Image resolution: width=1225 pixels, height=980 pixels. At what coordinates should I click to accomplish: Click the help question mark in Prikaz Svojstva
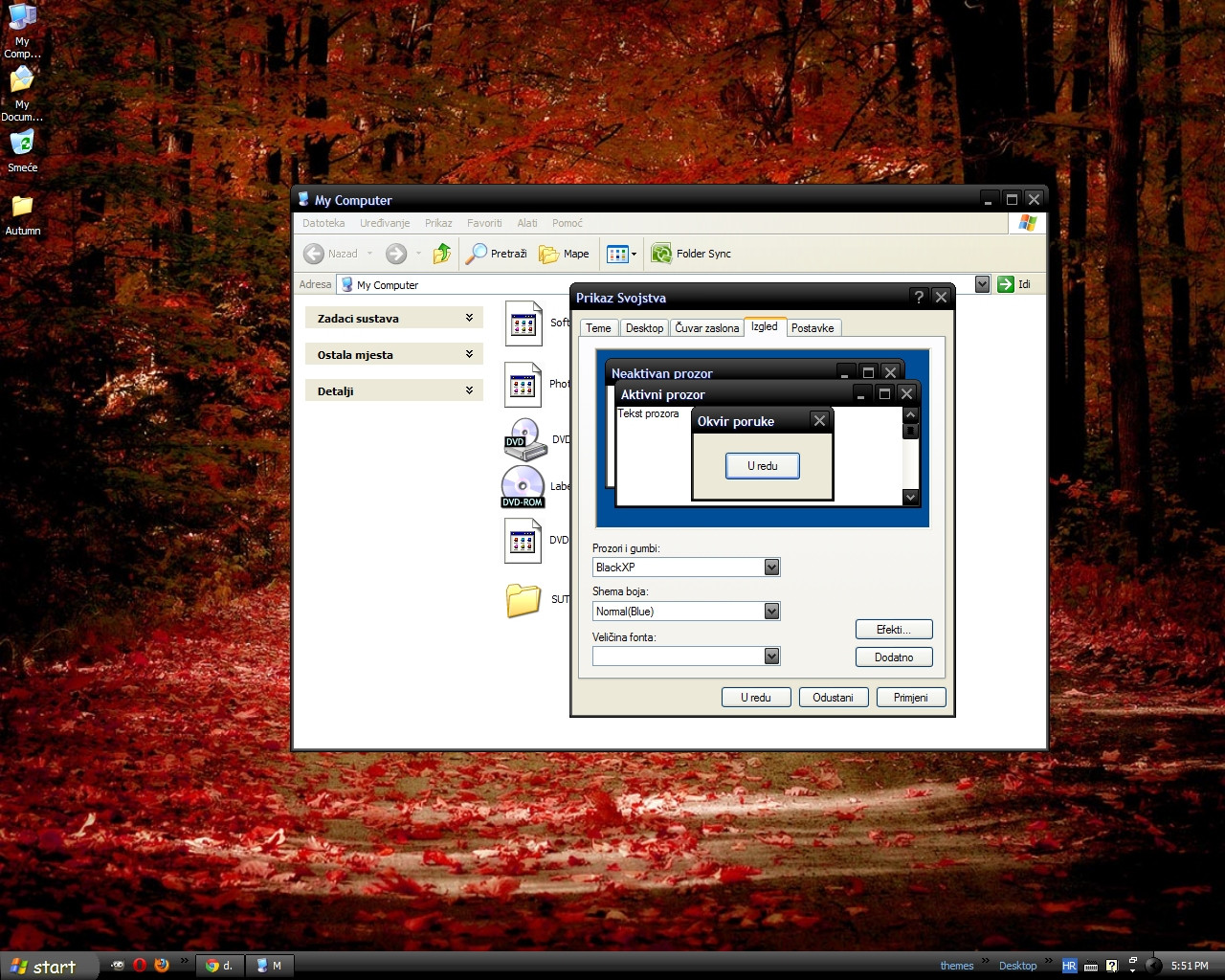pos(919,297)
